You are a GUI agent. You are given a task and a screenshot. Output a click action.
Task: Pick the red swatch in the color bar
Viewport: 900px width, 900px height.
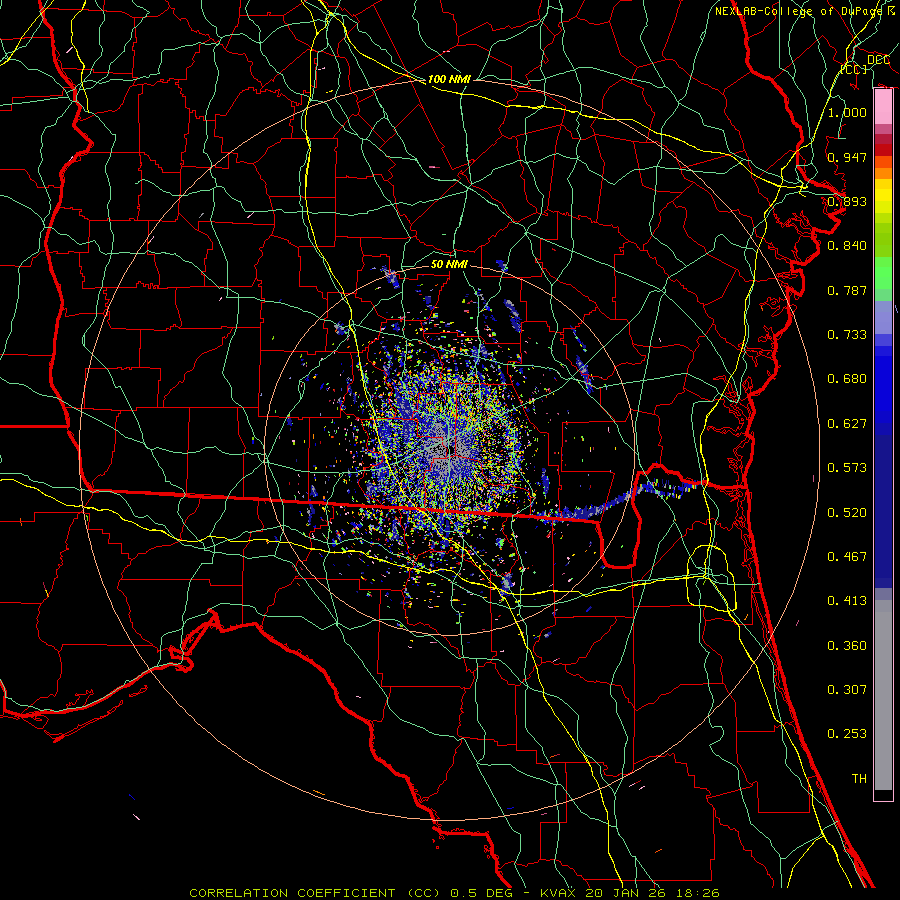click(x=883, y=150)
